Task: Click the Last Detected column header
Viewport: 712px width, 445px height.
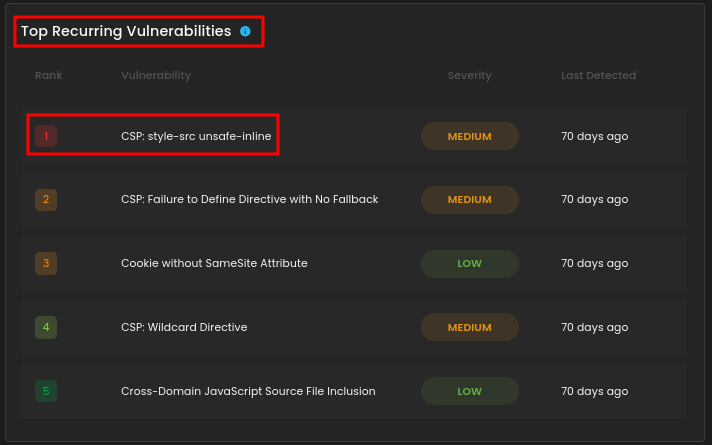Action: coord(598,76)
